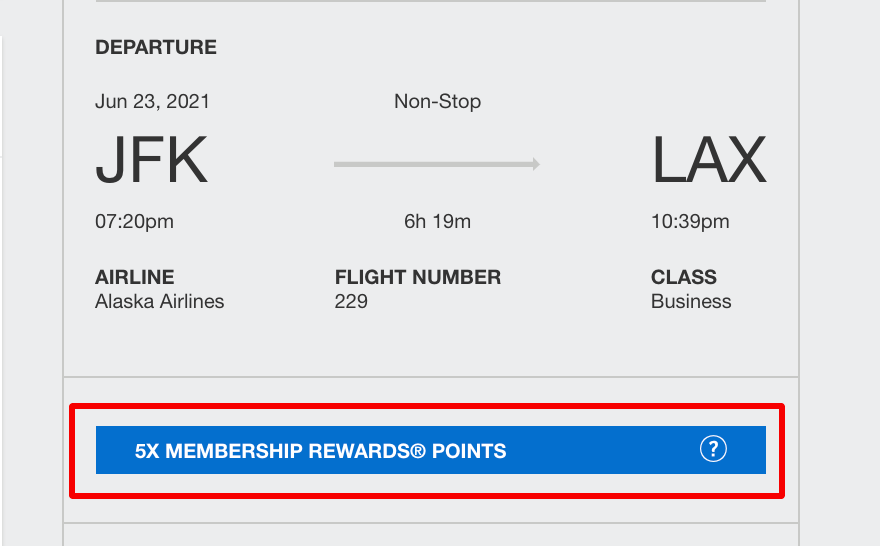
Task: Click the Alaska Airlines airline name
Action: point(159,302)
